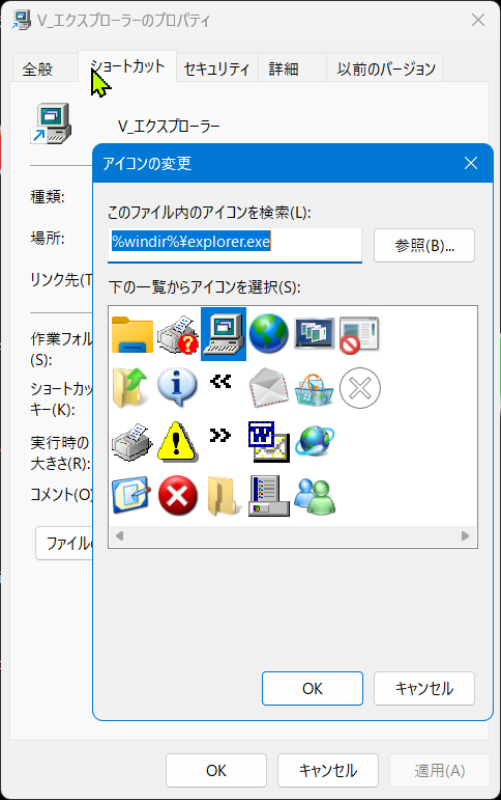
Task: Choose the window with prohibited sign icon
Action: pyautogui.click(x=360, y=335)
